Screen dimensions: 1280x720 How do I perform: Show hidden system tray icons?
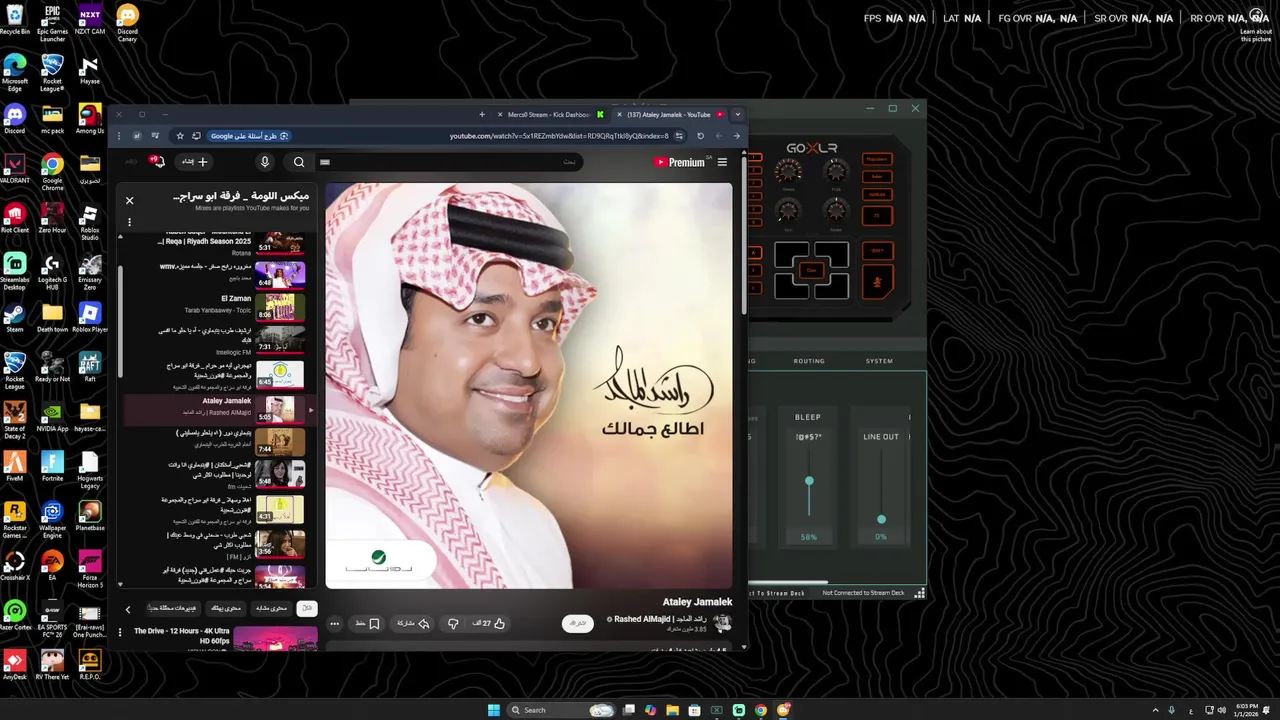click(x=1156, y=710)
